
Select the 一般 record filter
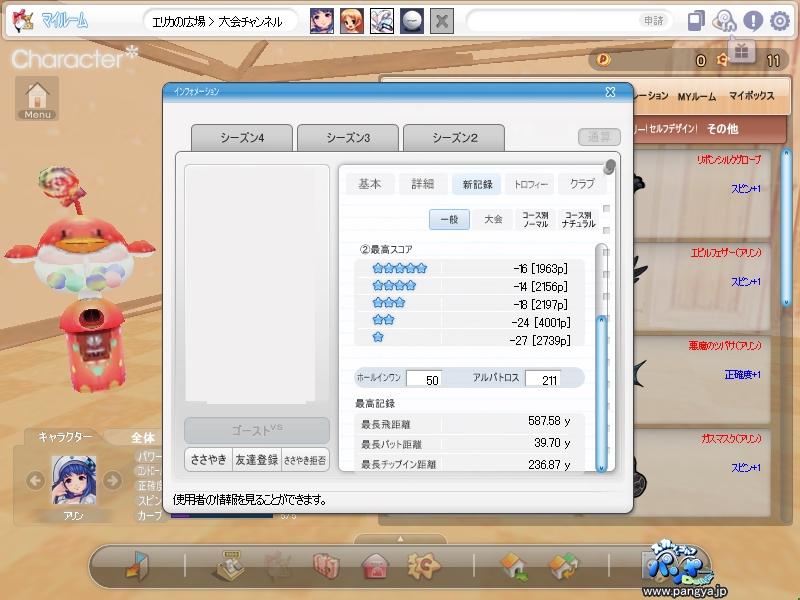[x=449, y=219]
